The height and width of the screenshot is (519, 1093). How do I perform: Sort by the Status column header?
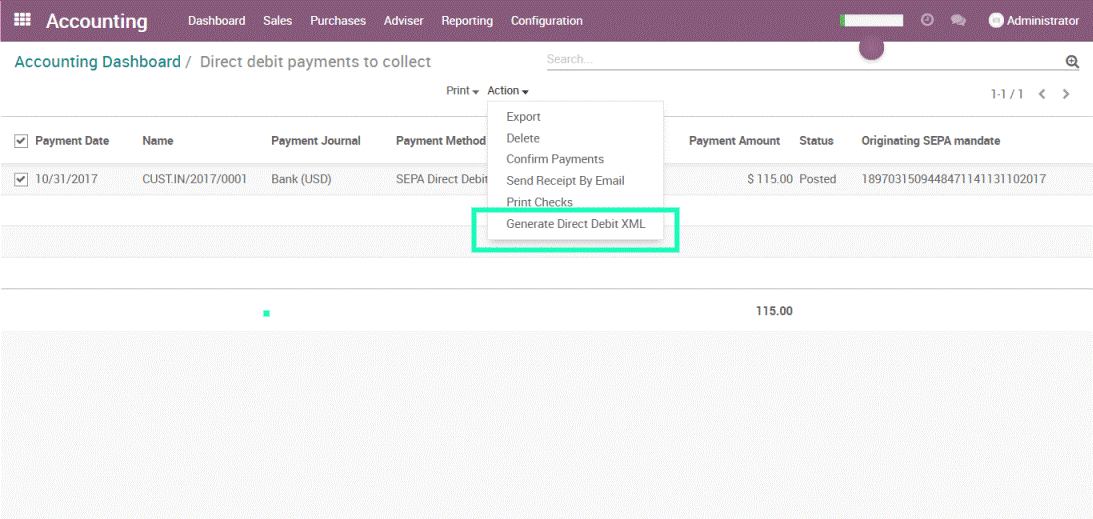(x=816, y=141)
